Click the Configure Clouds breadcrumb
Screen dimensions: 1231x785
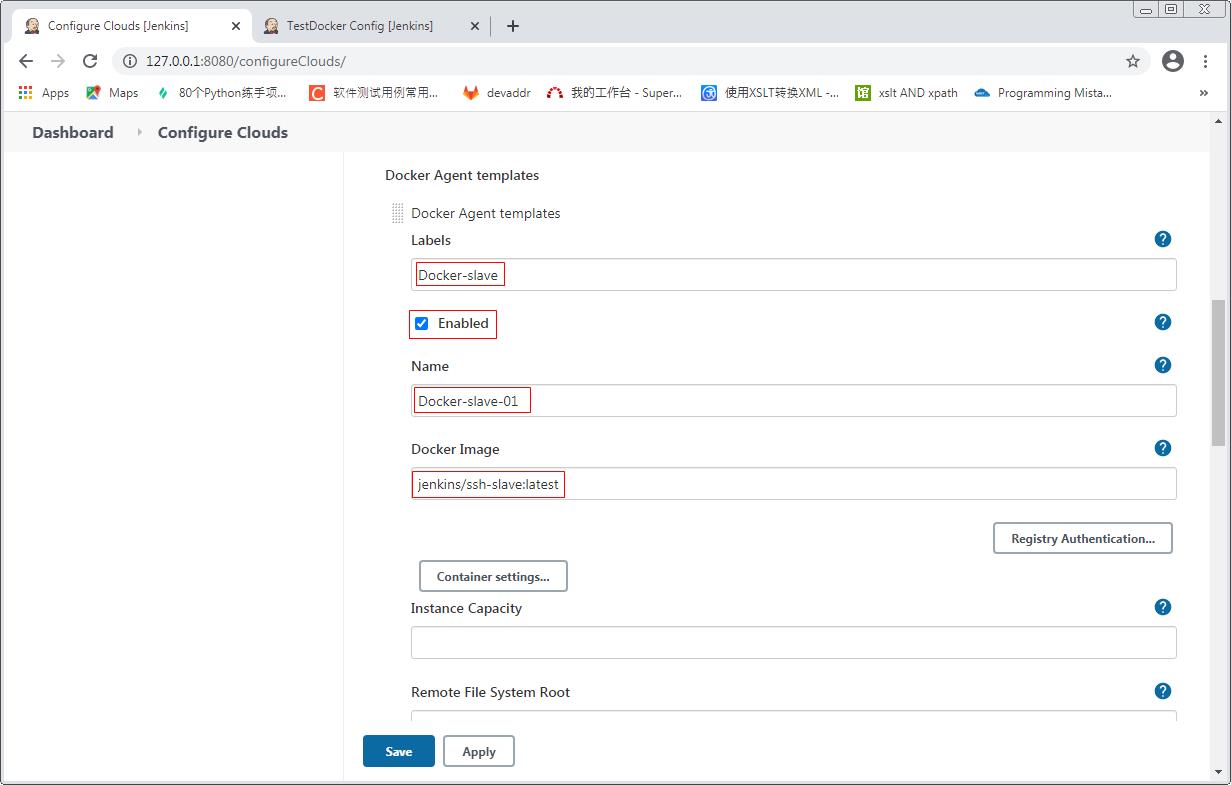click(223, 132)
